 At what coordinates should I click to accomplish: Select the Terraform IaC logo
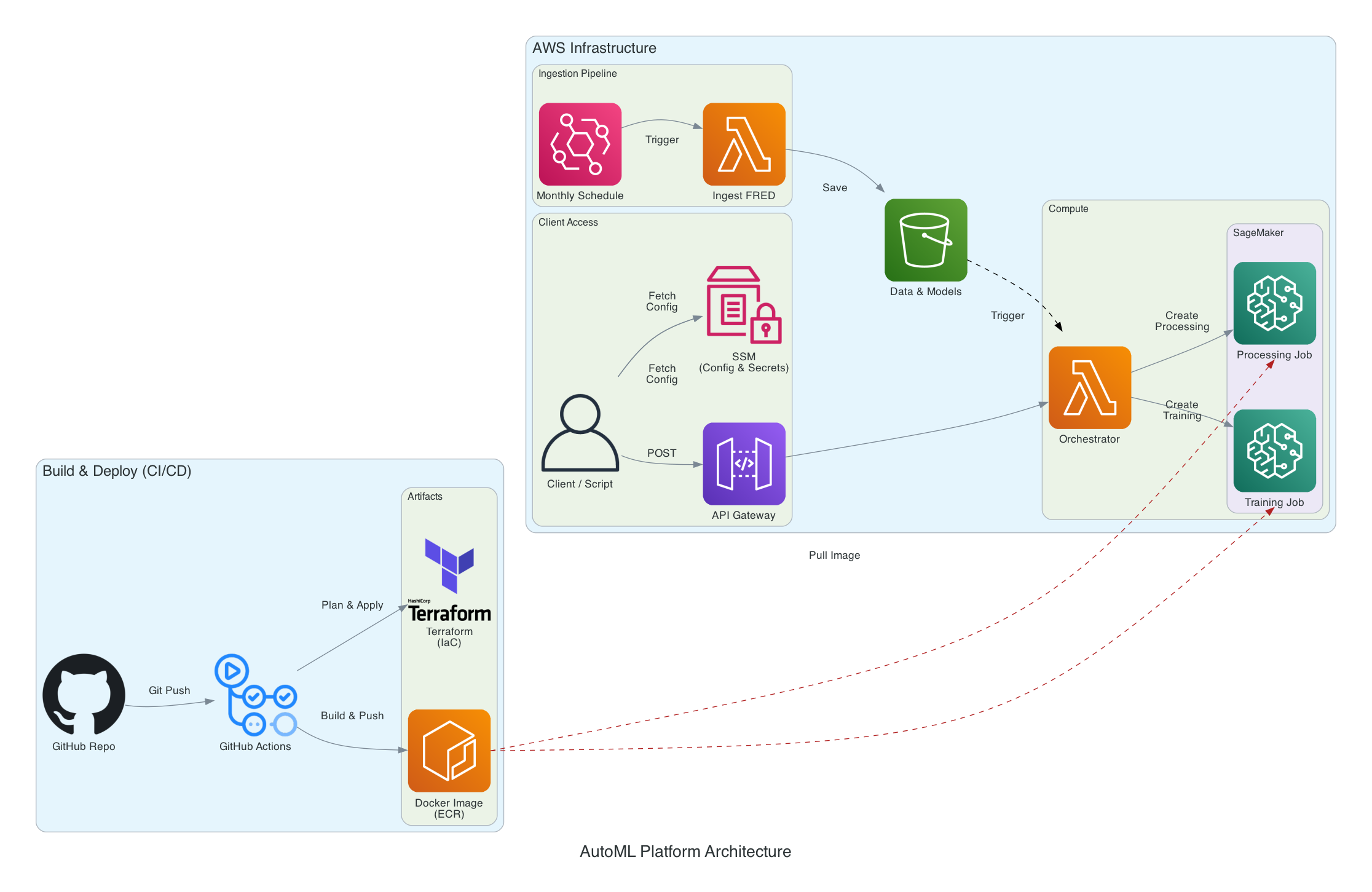[x=449, y=580]
